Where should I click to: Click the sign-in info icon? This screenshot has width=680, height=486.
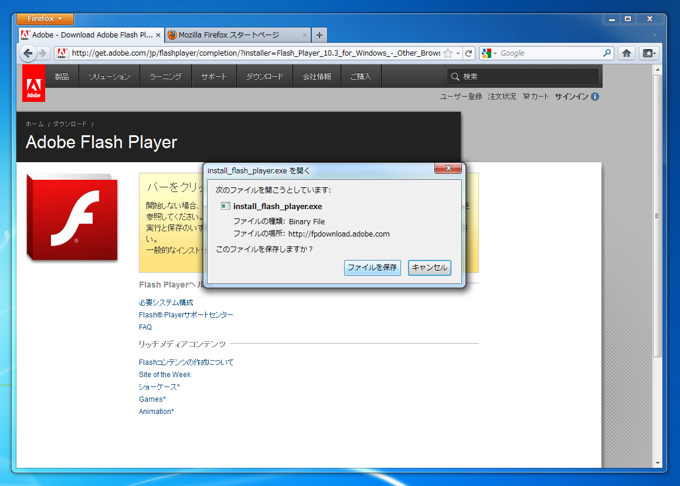click(595, 97)
